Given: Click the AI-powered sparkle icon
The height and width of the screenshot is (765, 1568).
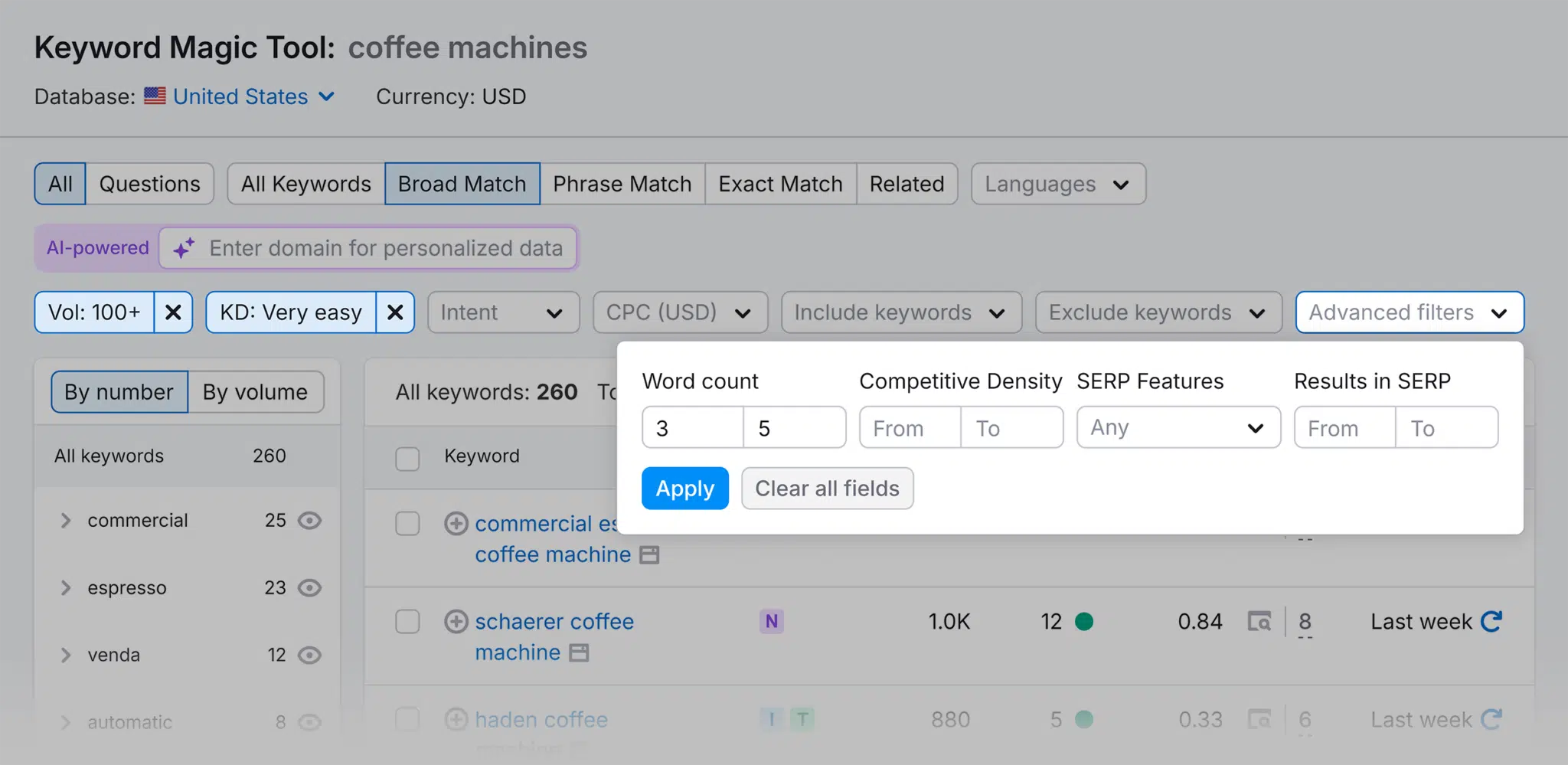Looking at the screenshot, I should click(184, 248).
